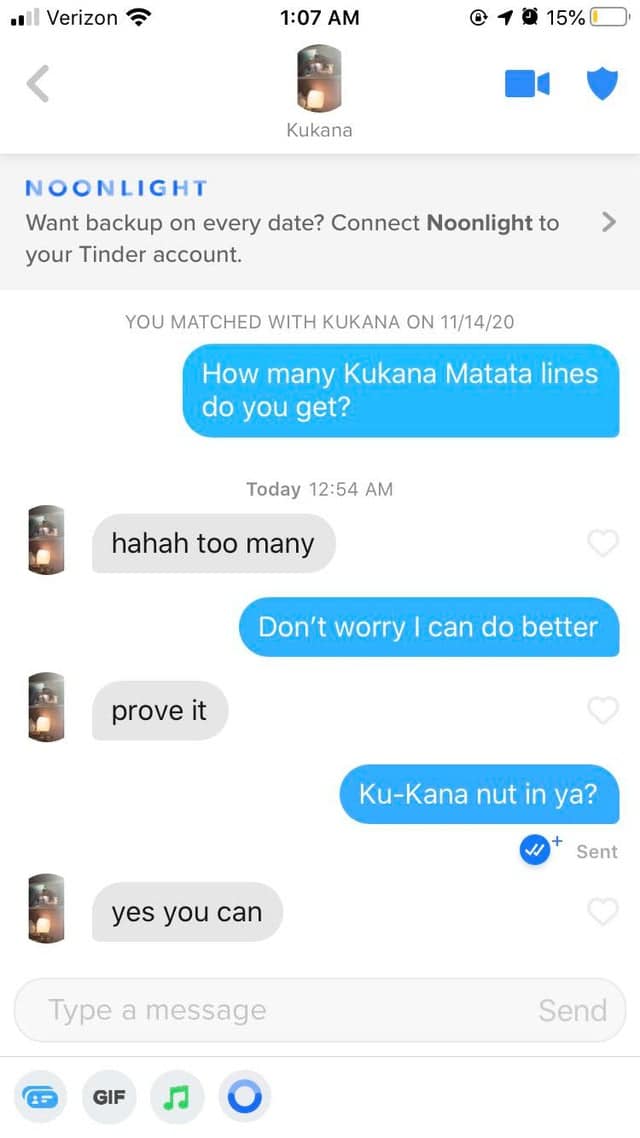
Task: Start a video call with Kukana
Action: [x=527, y=83]
